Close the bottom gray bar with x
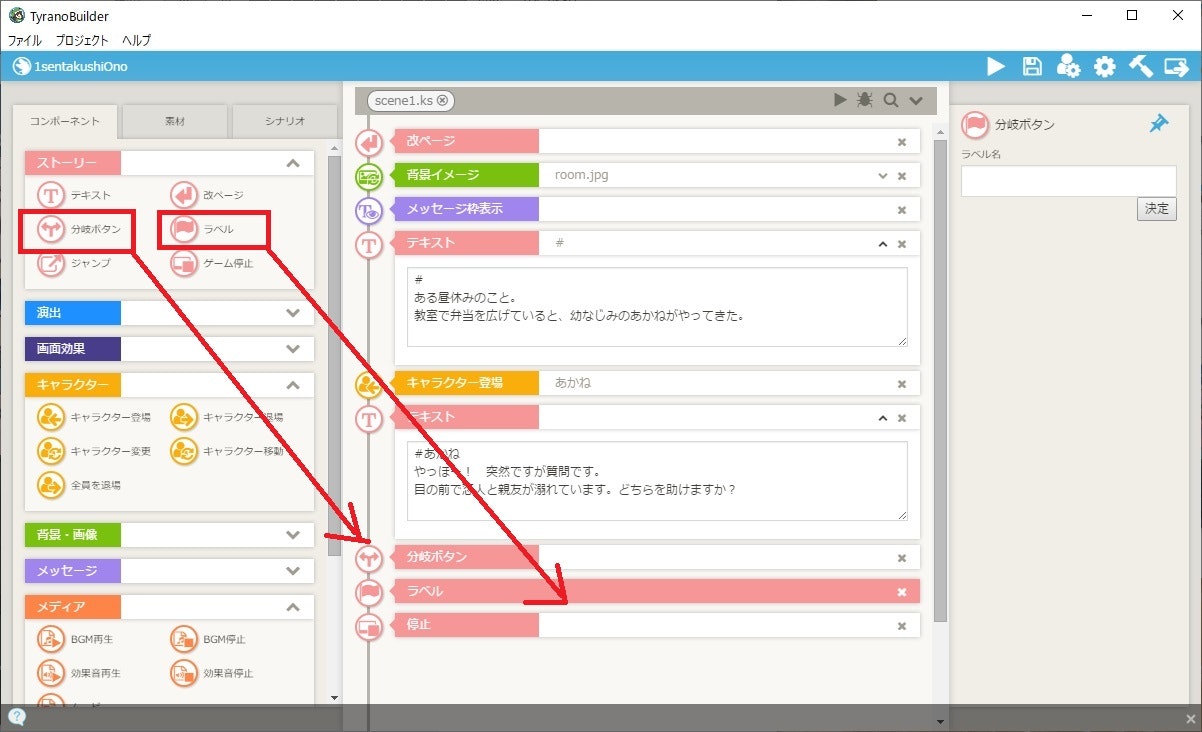 [1189, 718]
